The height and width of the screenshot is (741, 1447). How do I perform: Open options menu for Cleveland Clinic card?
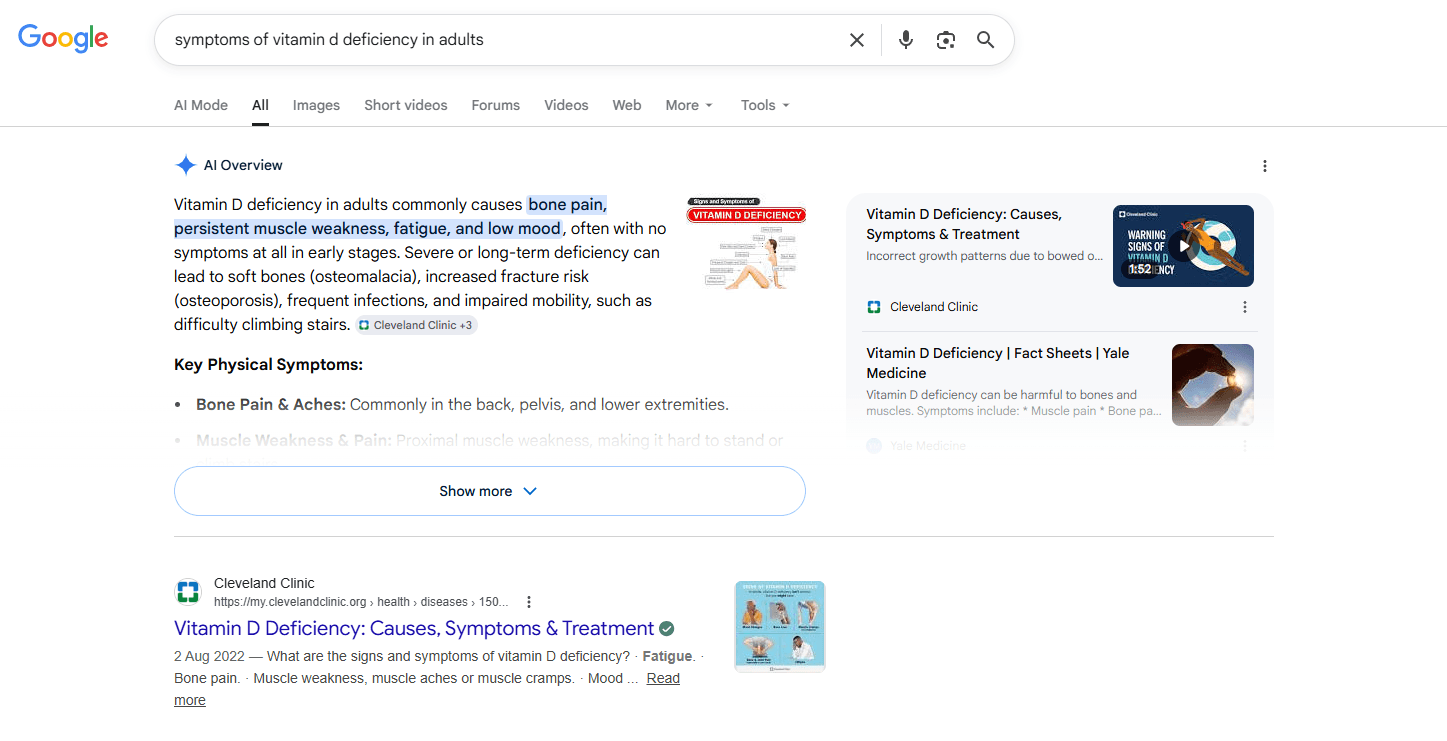coord(1245,307)
